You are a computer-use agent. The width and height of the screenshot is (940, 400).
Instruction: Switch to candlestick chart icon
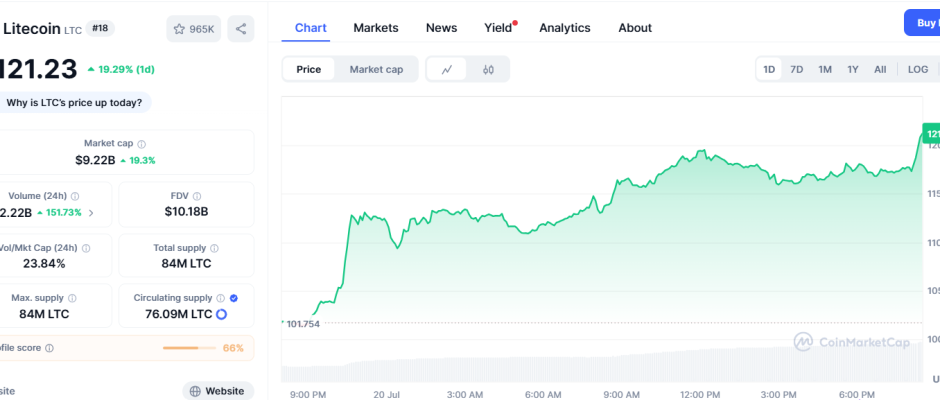488,69
